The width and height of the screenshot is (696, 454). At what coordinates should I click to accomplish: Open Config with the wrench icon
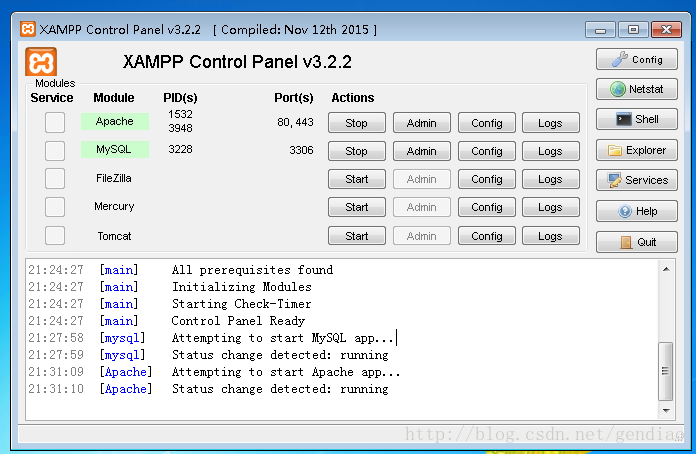[637, 59]
